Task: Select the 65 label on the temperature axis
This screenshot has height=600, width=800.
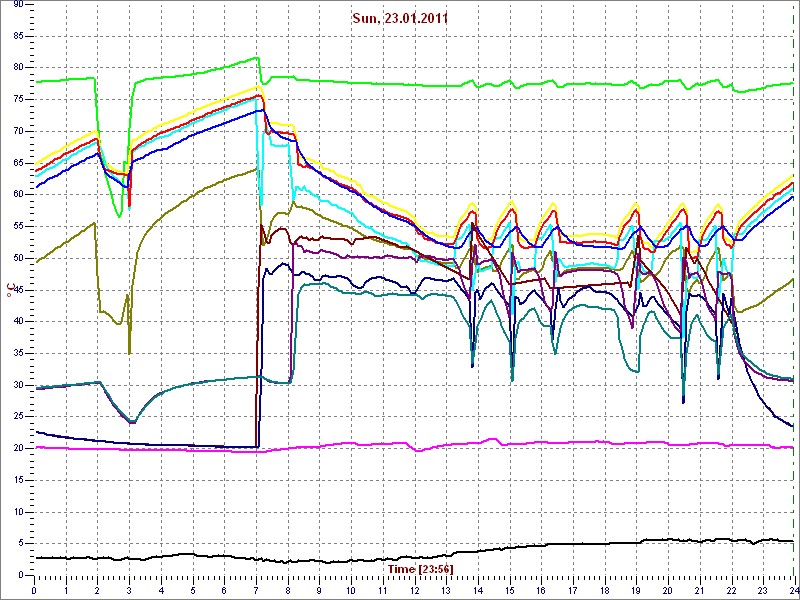Action: click(x=18, y=163)
